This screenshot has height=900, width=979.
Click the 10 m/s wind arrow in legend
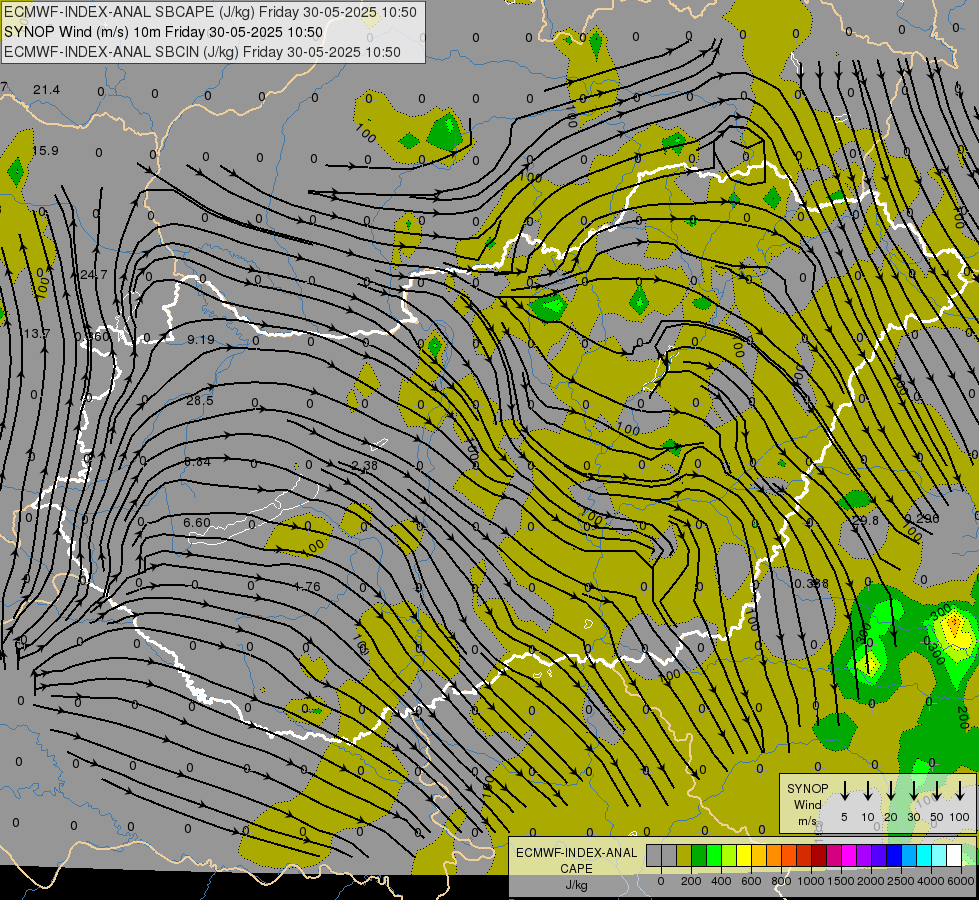tap(867, 790)
